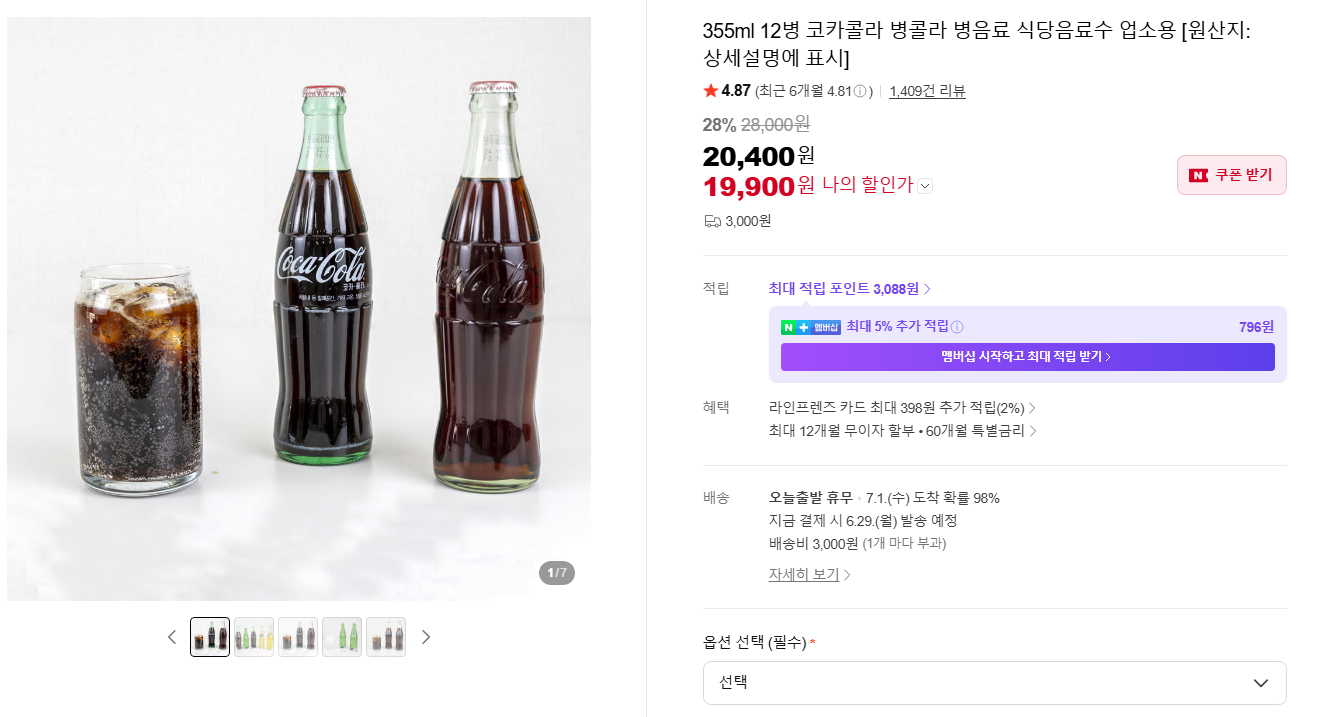Click the N+ 멤버십 badge
This screenshot has height=717, width=1318.
tap(811, 327)
